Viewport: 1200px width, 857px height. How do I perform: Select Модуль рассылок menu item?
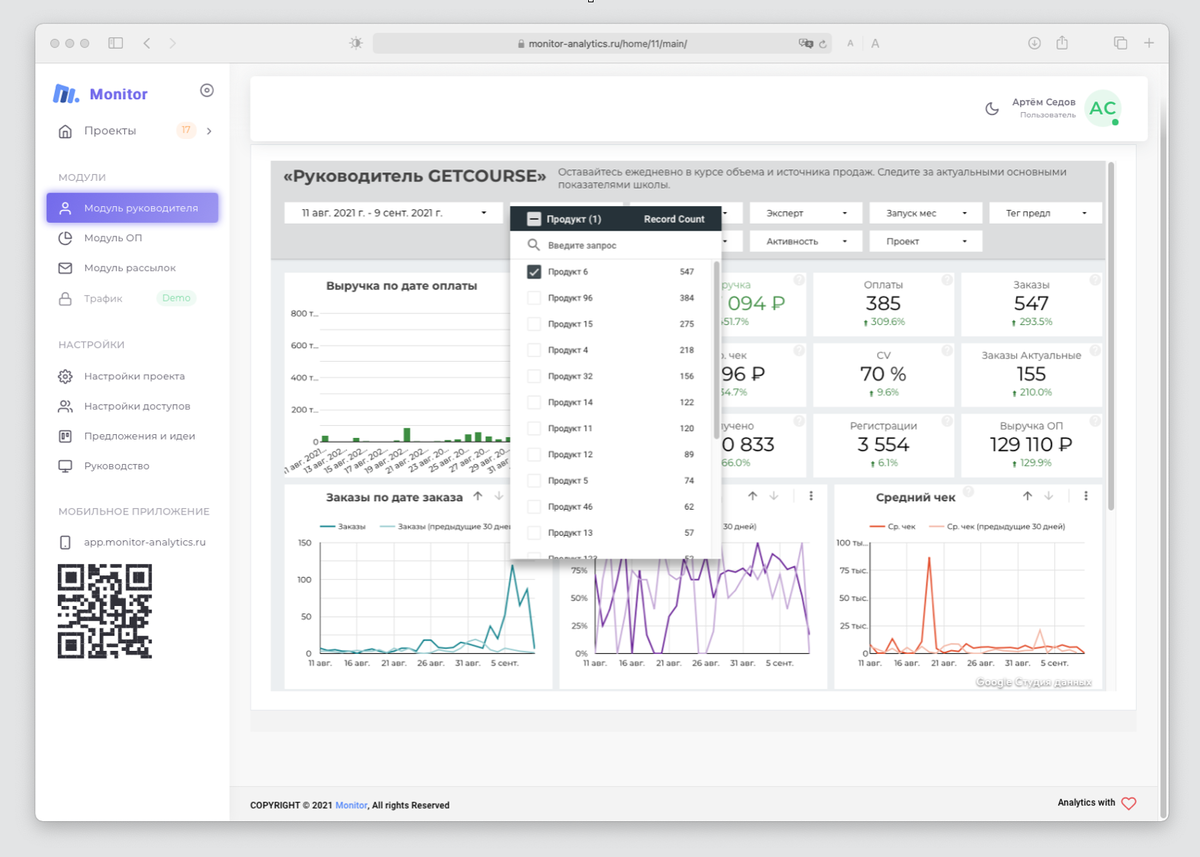point(129,268)
